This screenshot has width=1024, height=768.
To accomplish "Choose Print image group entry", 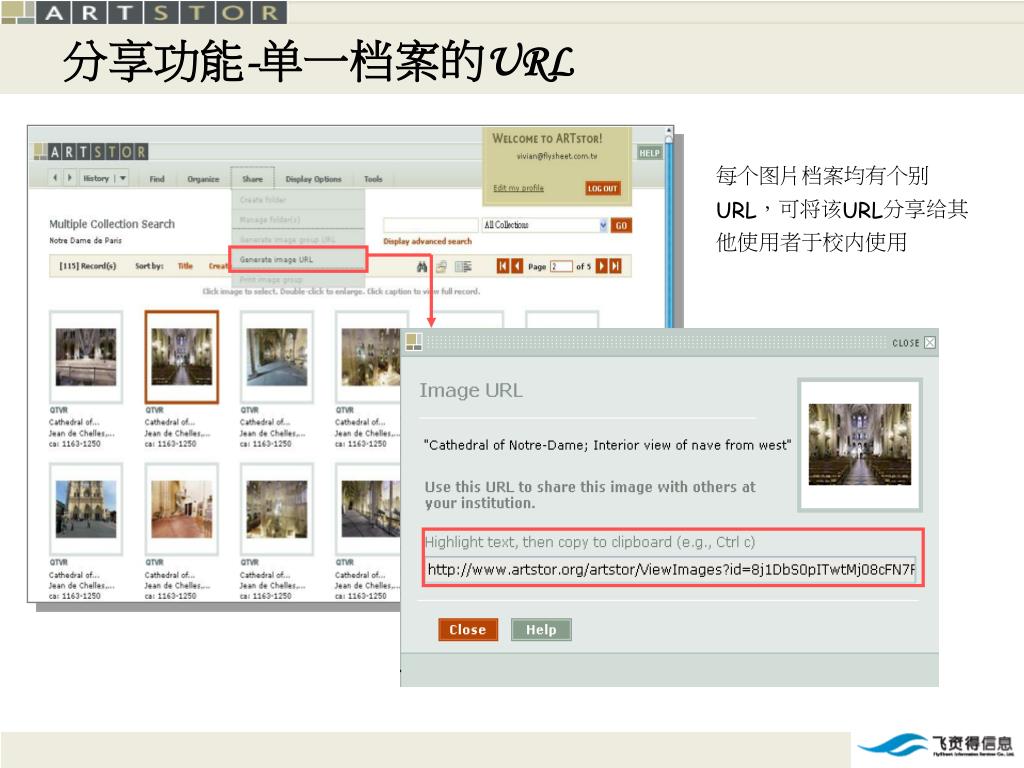I will (298, 280).
